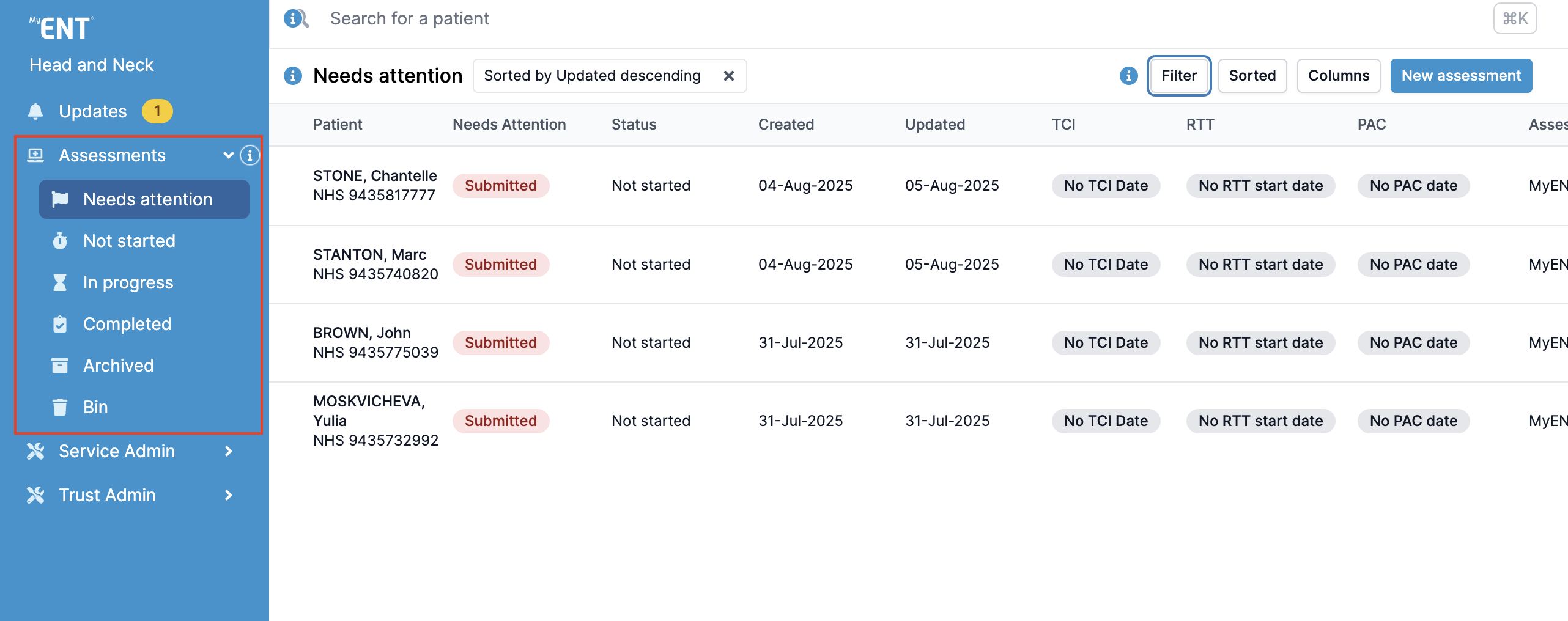1568x621 pixels.
Task: Click the Assessments info icon in sidebar
Action: pyautogui.click(x=250, y=155)
